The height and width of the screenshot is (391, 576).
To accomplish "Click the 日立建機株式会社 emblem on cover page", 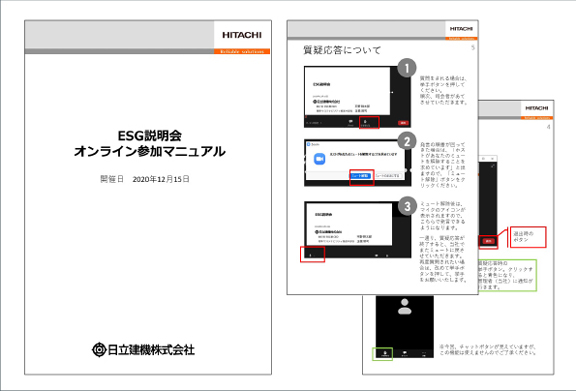I will tap(98, 349).
